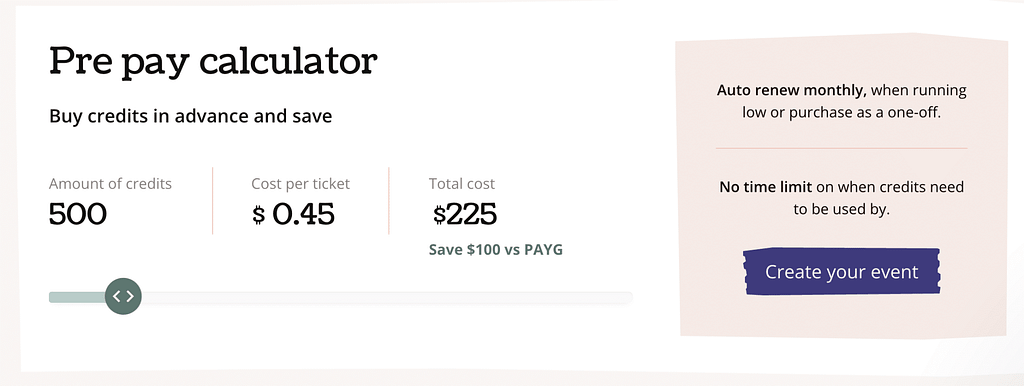Viewport: 1024px width, 386px height.
Task: Select the Pre pay calculator heading
Action: 214,61
